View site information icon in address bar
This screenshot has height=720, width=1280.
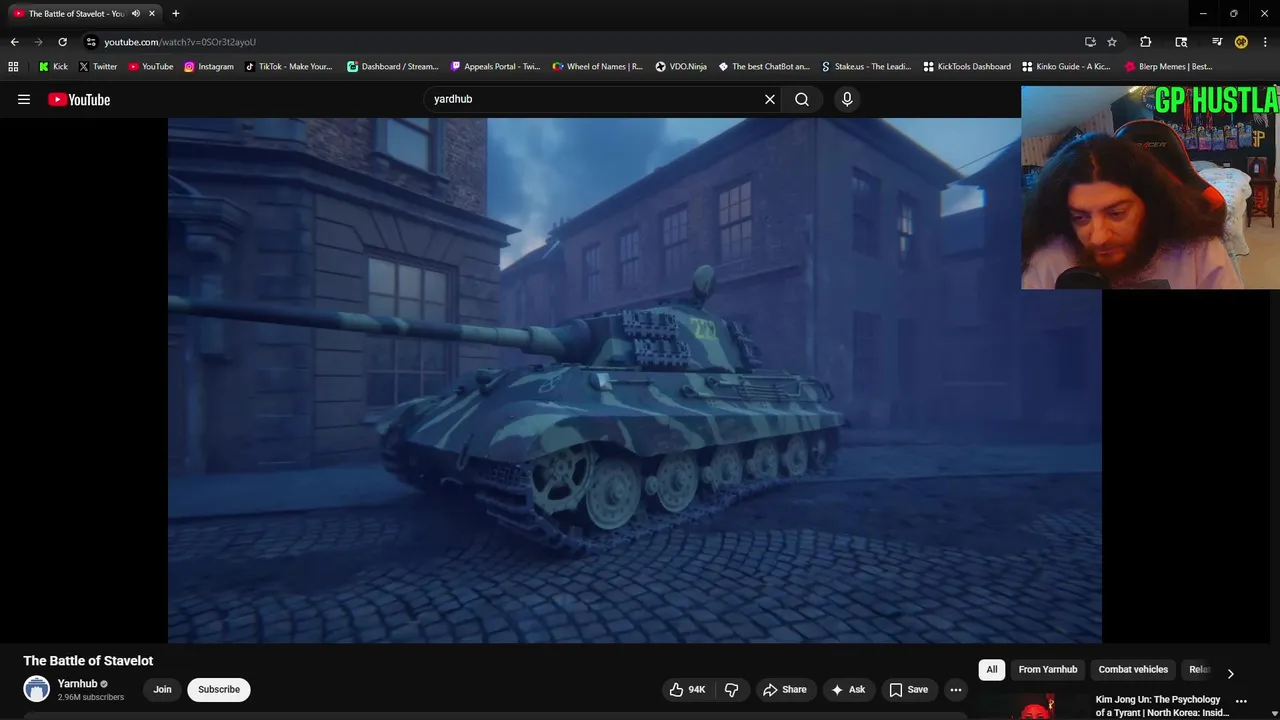coord(91,42)
